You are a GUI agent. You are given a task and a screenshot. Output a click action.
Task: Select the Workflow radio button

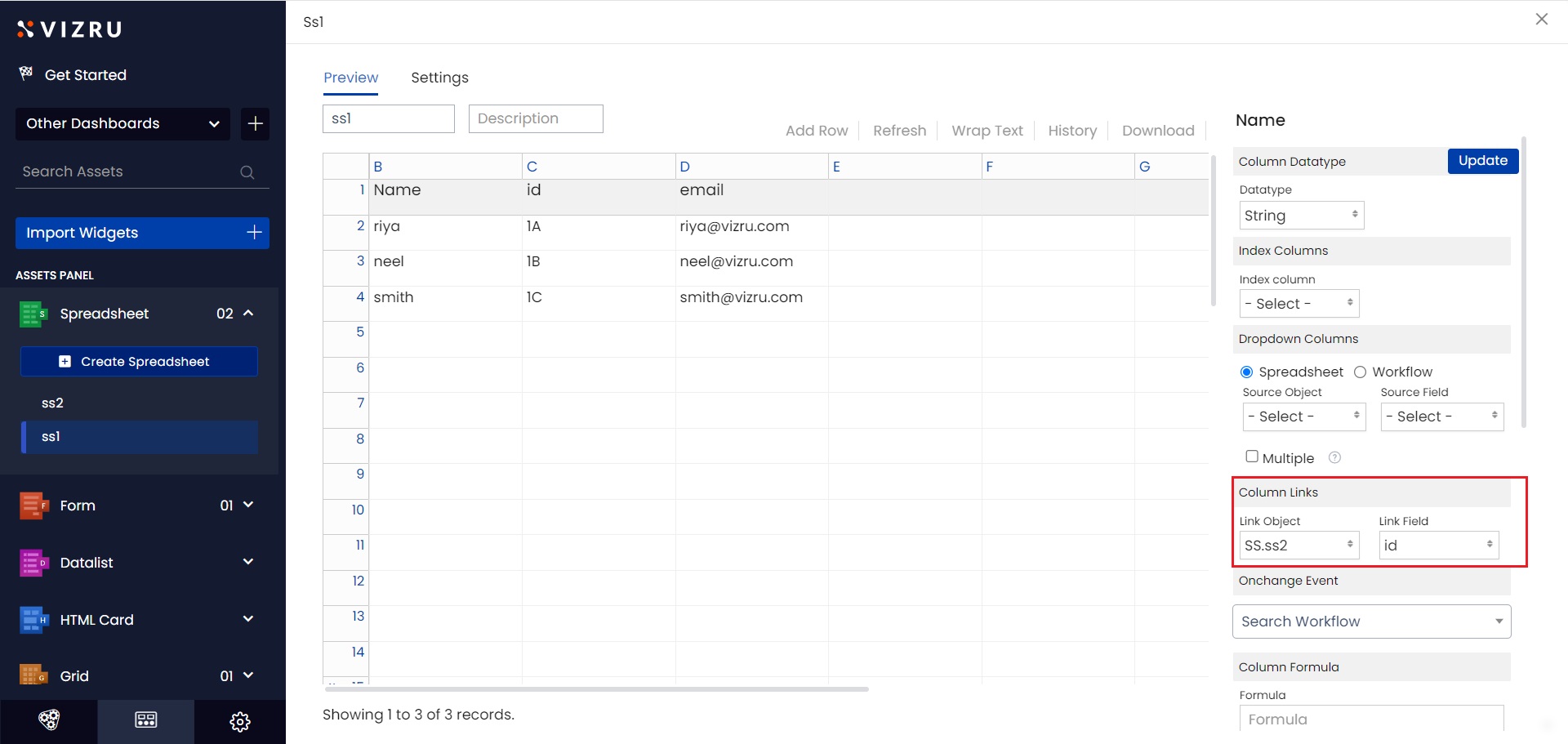tap(1360, 372)
